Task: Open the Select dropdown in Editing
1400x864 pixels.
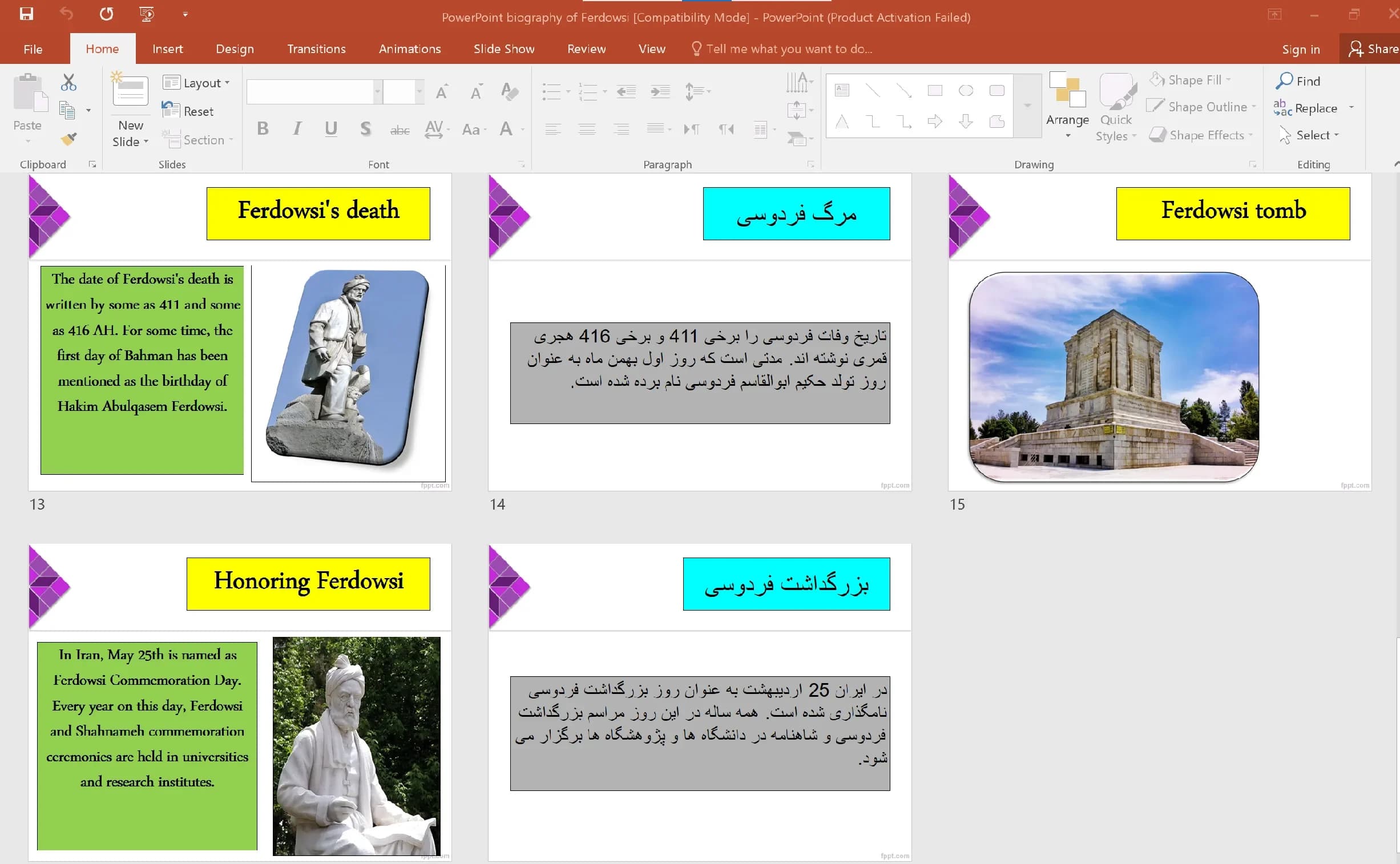Action: tap(1309, 135)
